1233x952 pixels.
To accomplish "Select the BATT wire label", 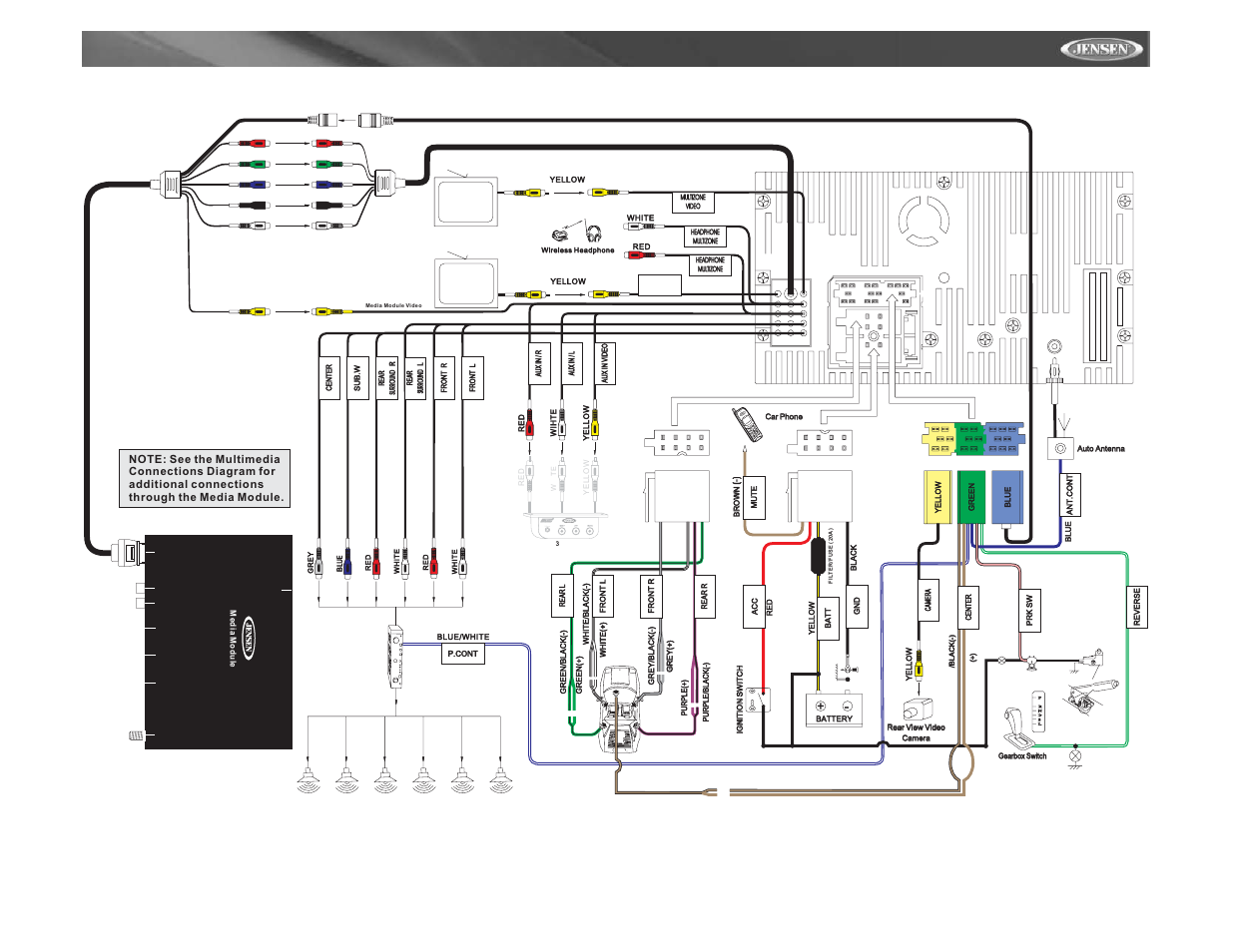I will [828, 618].
